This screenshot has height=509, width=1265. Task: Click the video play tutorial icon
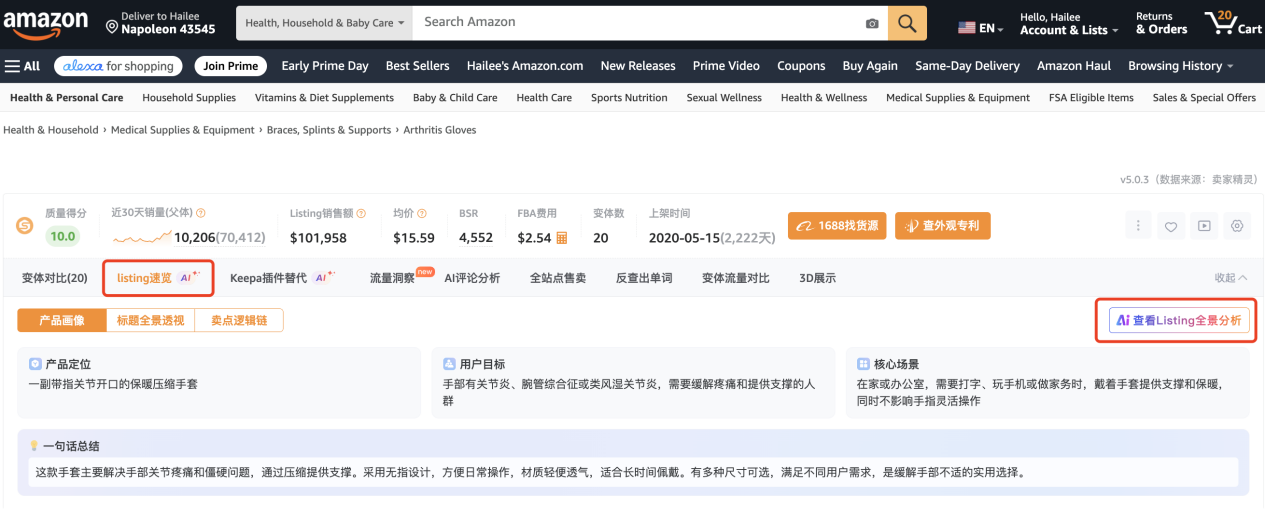[1204, 226]
